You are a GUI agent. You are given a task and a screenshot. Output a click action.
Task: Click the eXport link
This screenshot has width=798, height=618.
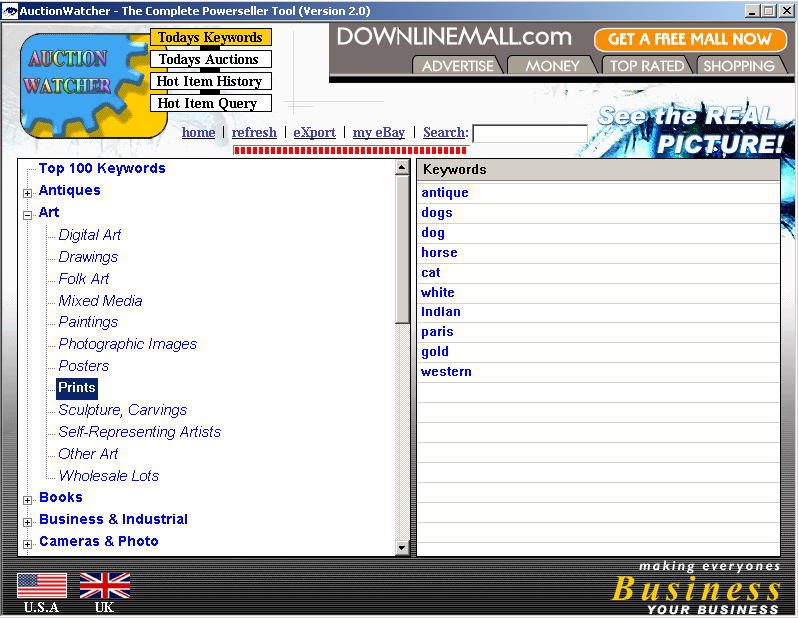[315, 132]
